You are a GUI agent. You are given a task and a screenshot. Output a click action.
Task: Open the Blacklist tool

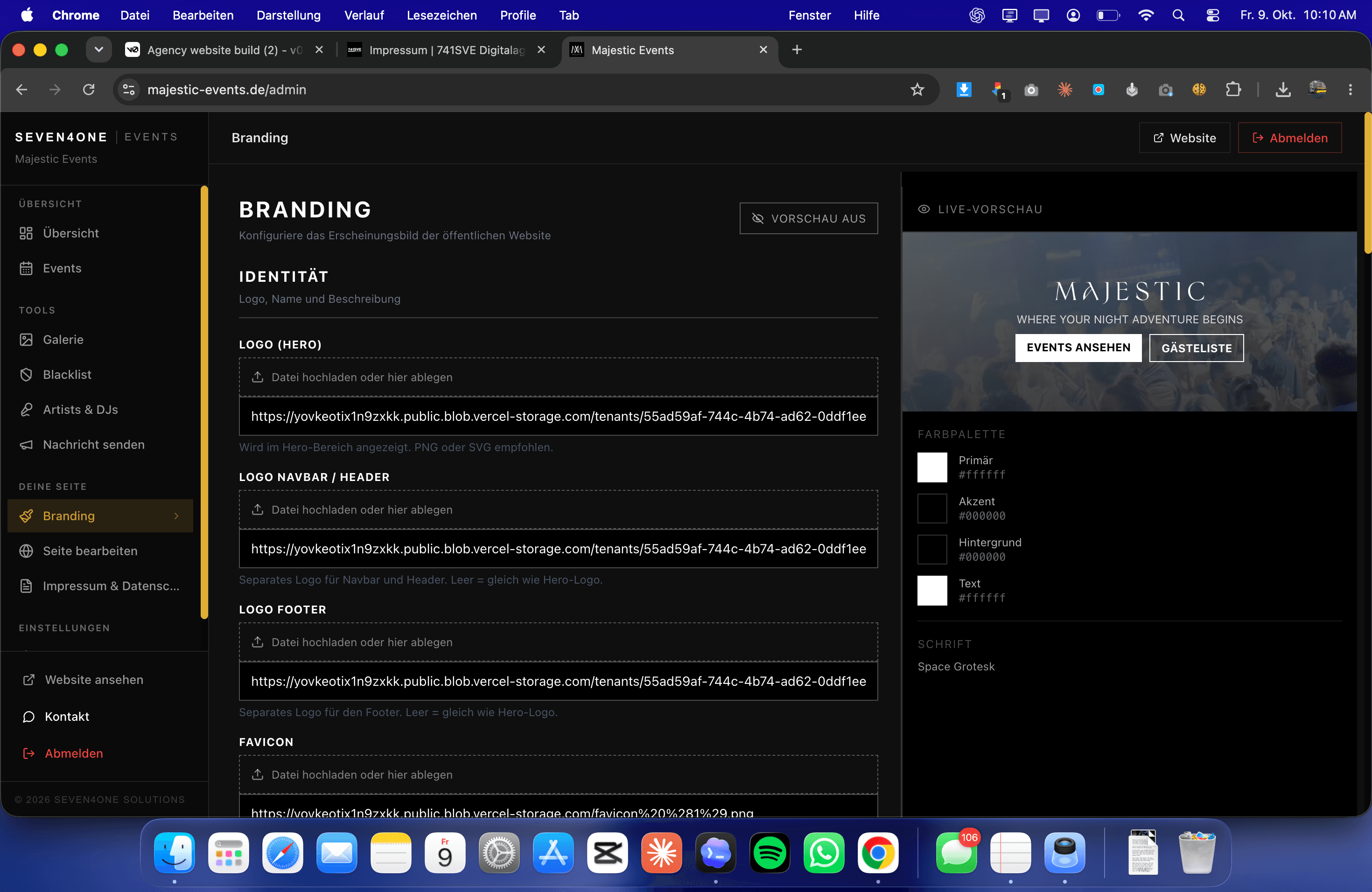(x=100, y=375)
